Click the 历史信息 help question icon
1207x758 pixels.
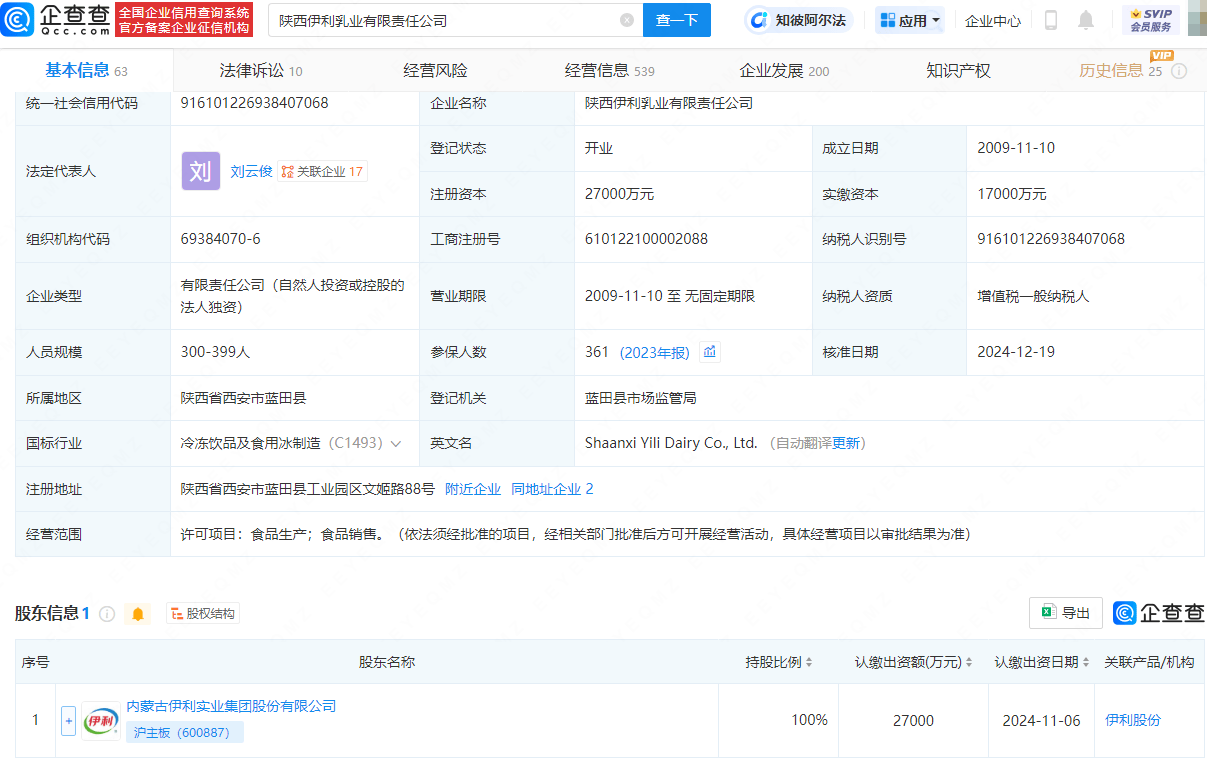pos(1179,71)
